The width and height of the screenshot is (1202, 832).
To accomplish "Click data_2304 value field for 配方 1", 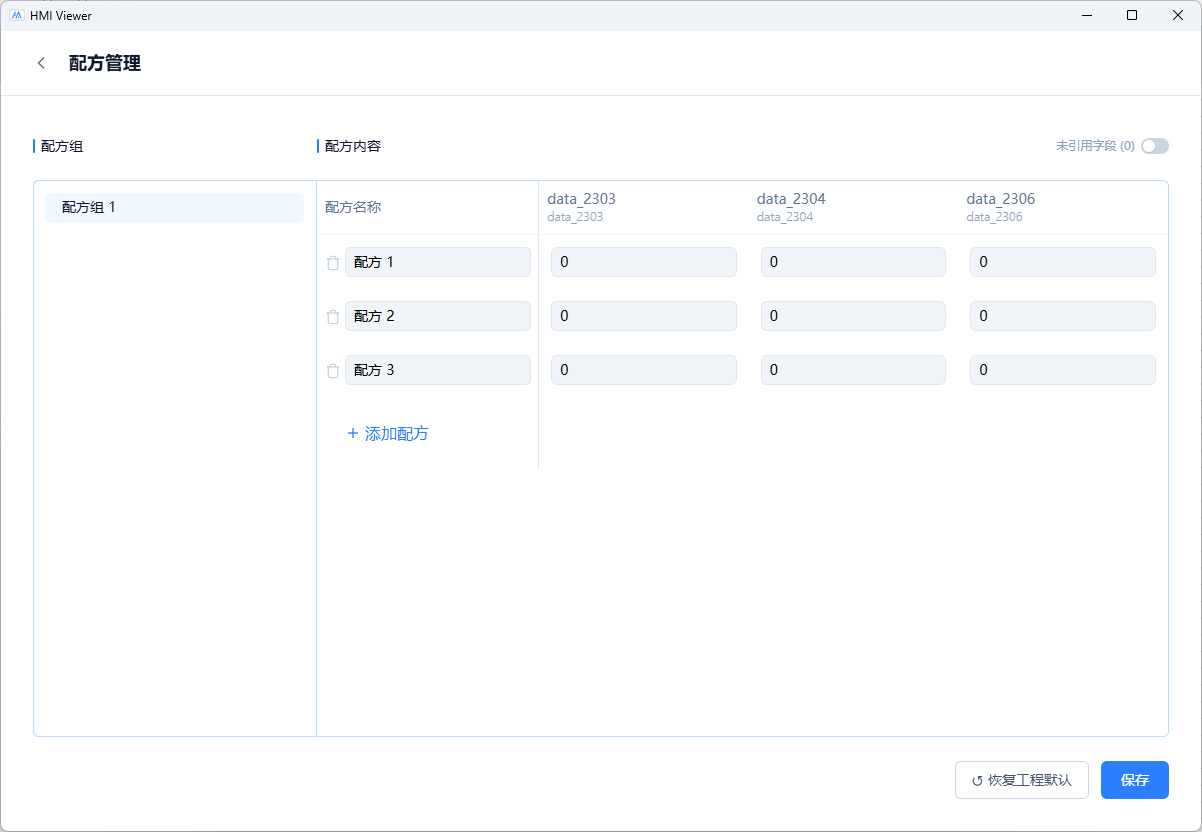I will 853,262.
